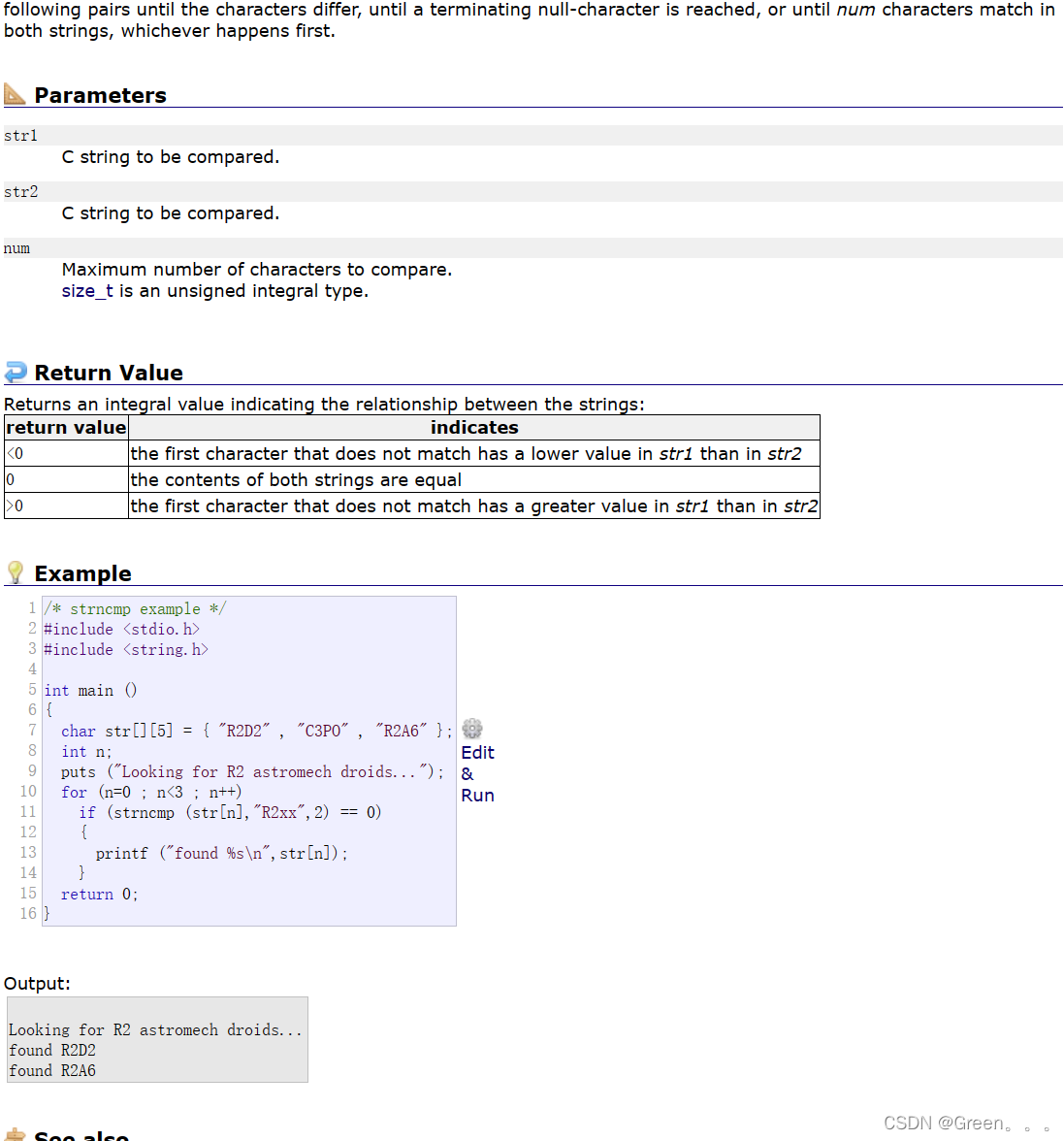Click the str1 parameter name
Screen dimensions: 1064x1141
pyautogui.click(x=20, y=136)
